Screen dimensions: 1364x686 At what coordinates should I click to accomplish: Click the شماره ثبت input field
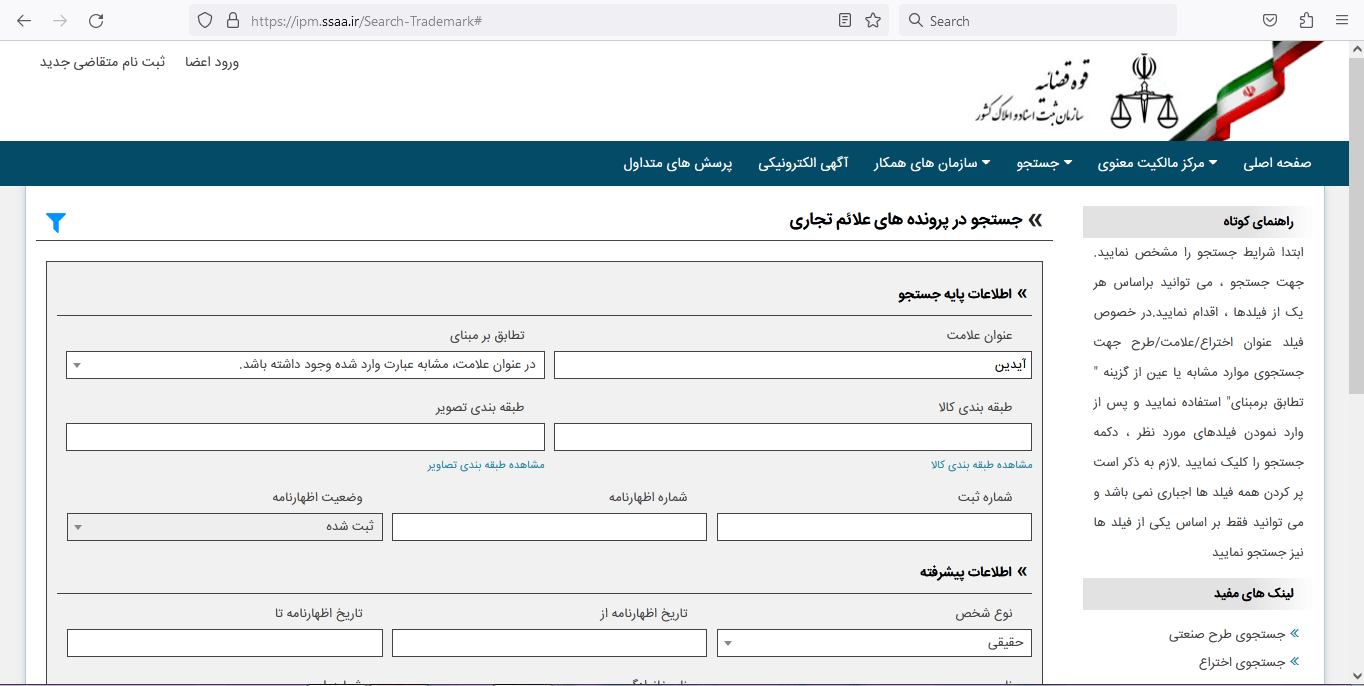(873, 526)
